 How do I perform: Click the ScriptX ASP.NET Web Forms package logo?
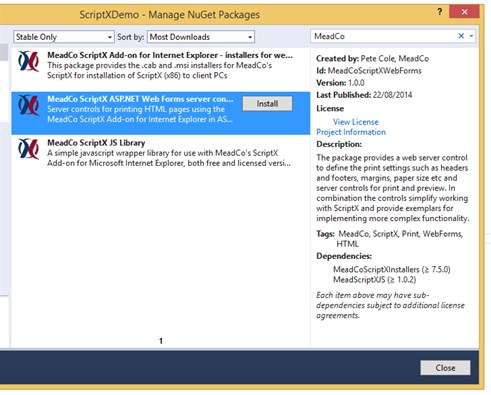click(29, 105)
